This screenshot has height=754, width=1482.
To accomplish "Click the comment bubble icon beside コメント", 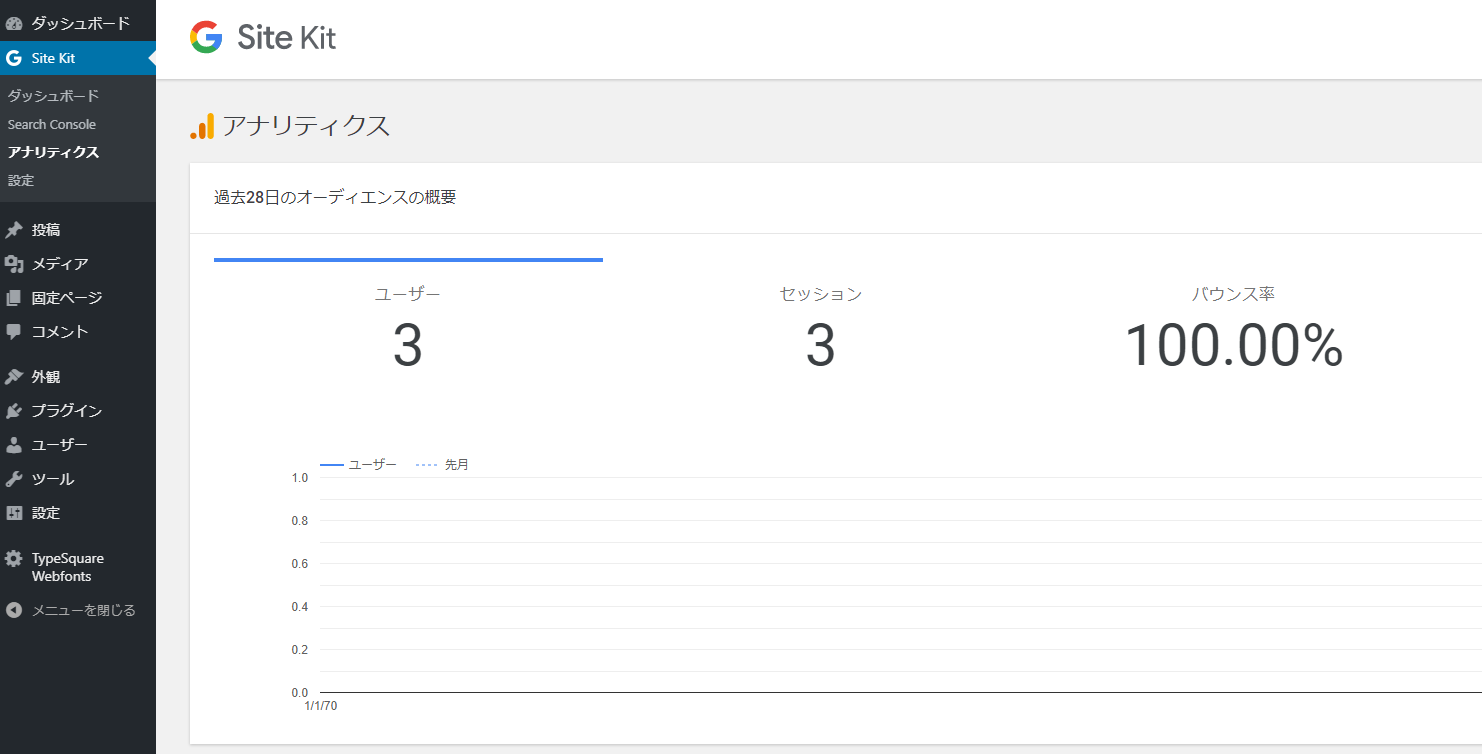I will pos(14,331).
